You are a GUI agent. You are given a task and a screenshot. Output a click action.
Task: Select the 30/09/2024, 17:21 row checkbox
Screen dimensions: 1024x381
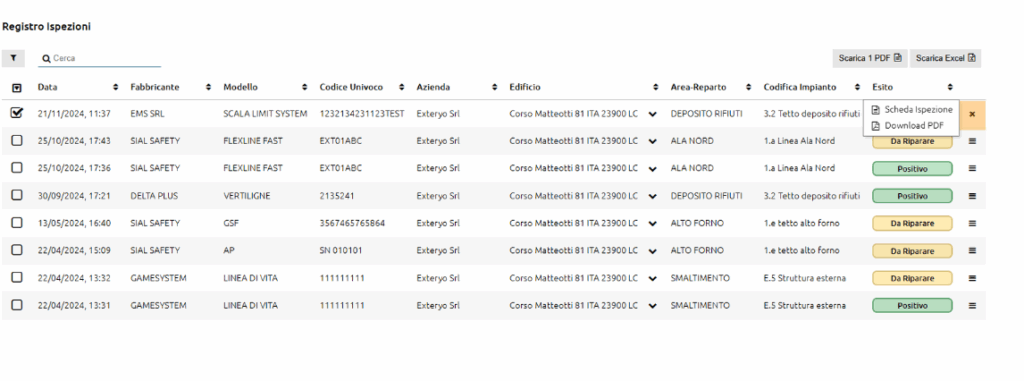click(17, 195)
